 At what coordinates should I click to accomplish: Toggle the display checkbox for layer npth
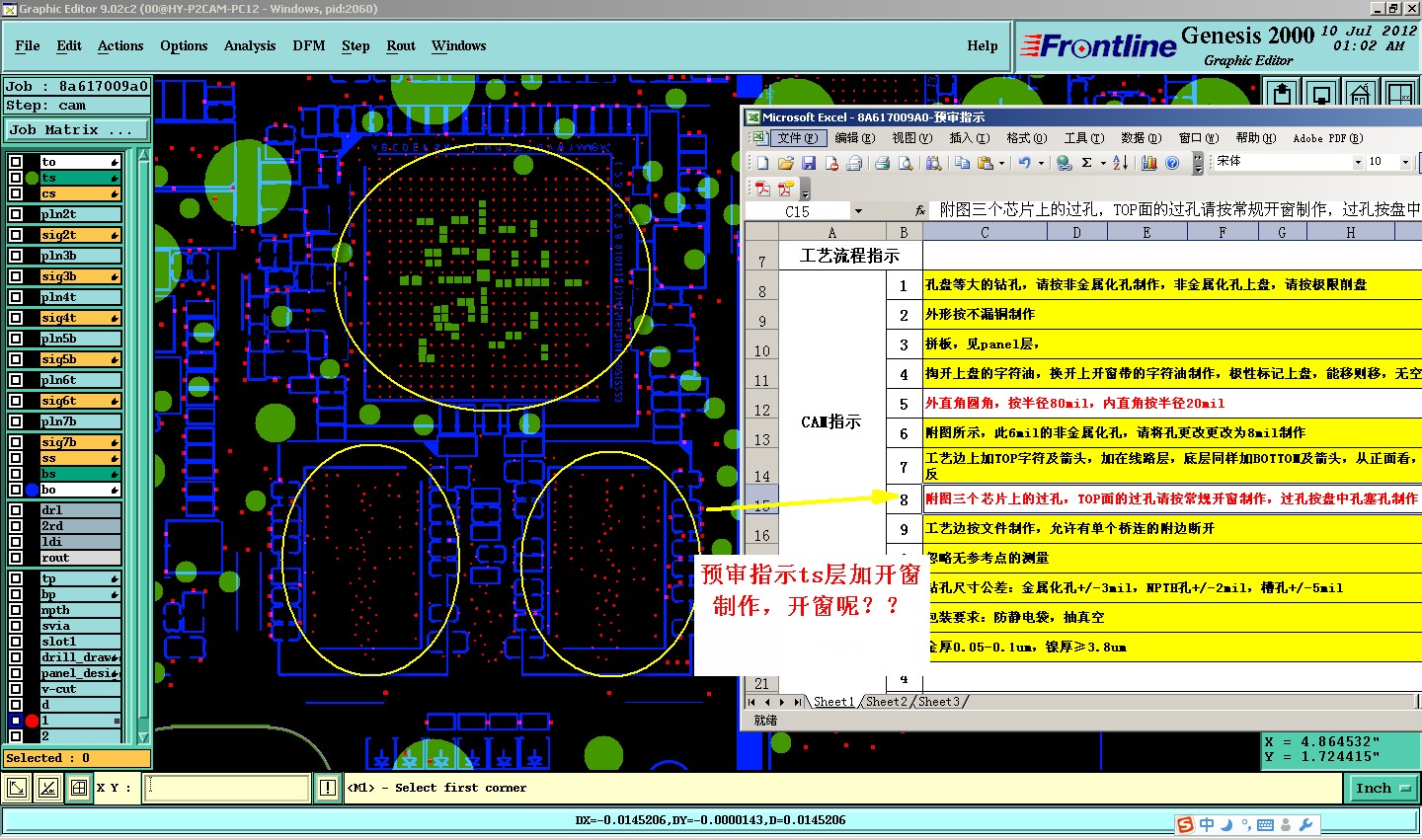[x=16, y=610]
